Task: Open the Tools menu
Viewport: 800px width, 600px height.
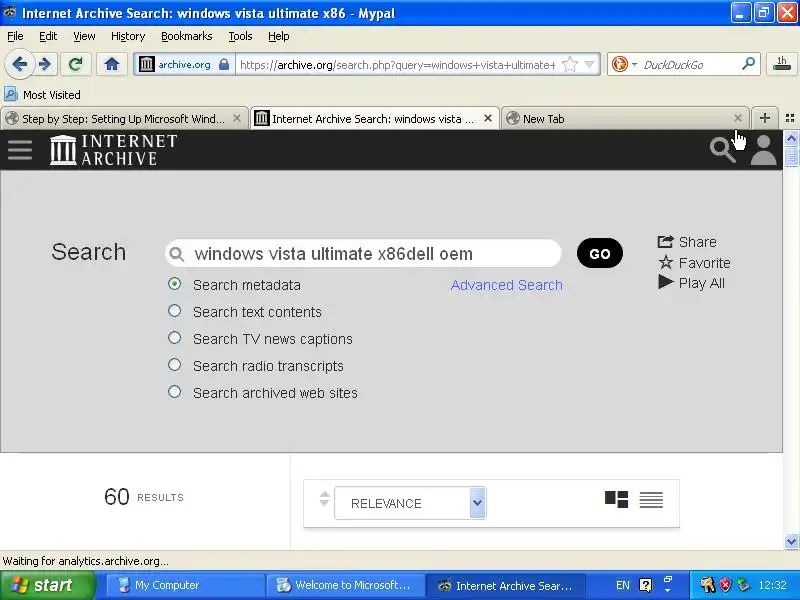Action: coord(240,36)
